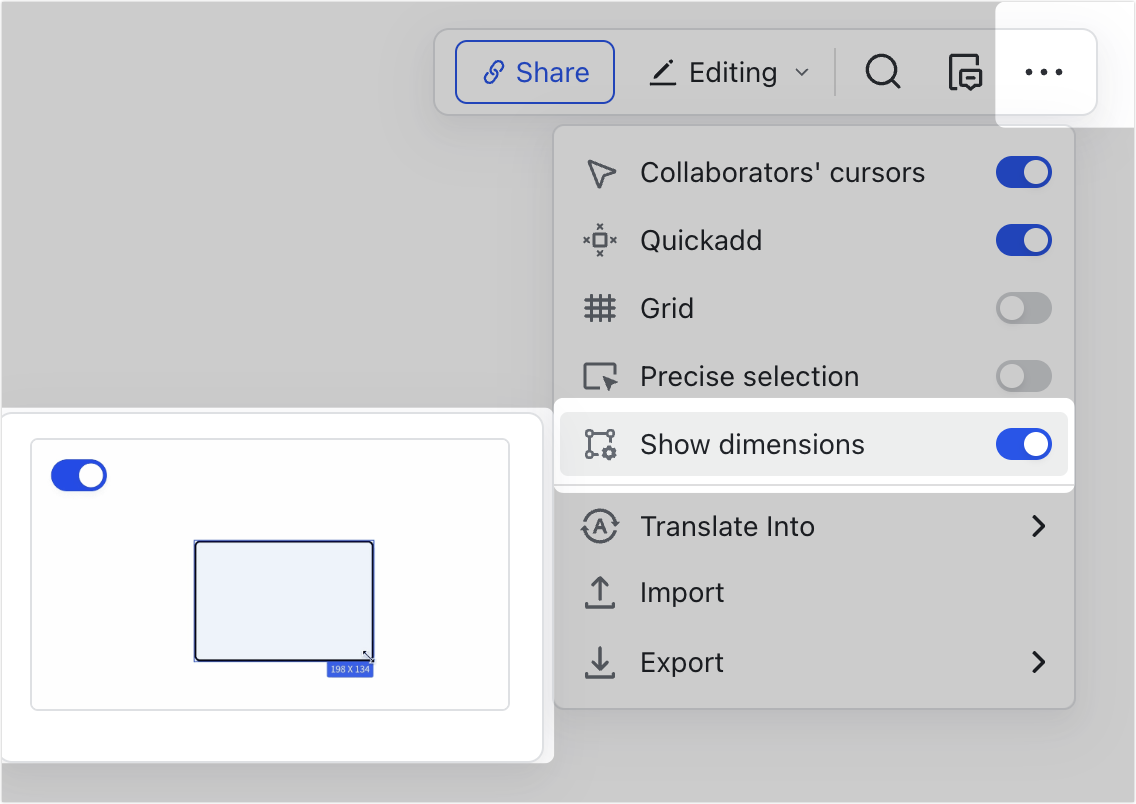This screenshot has height=804, width=1136.
Task: Expand the Export submenu arrow
Action: pyautogui.click(x=1038, y=662)
